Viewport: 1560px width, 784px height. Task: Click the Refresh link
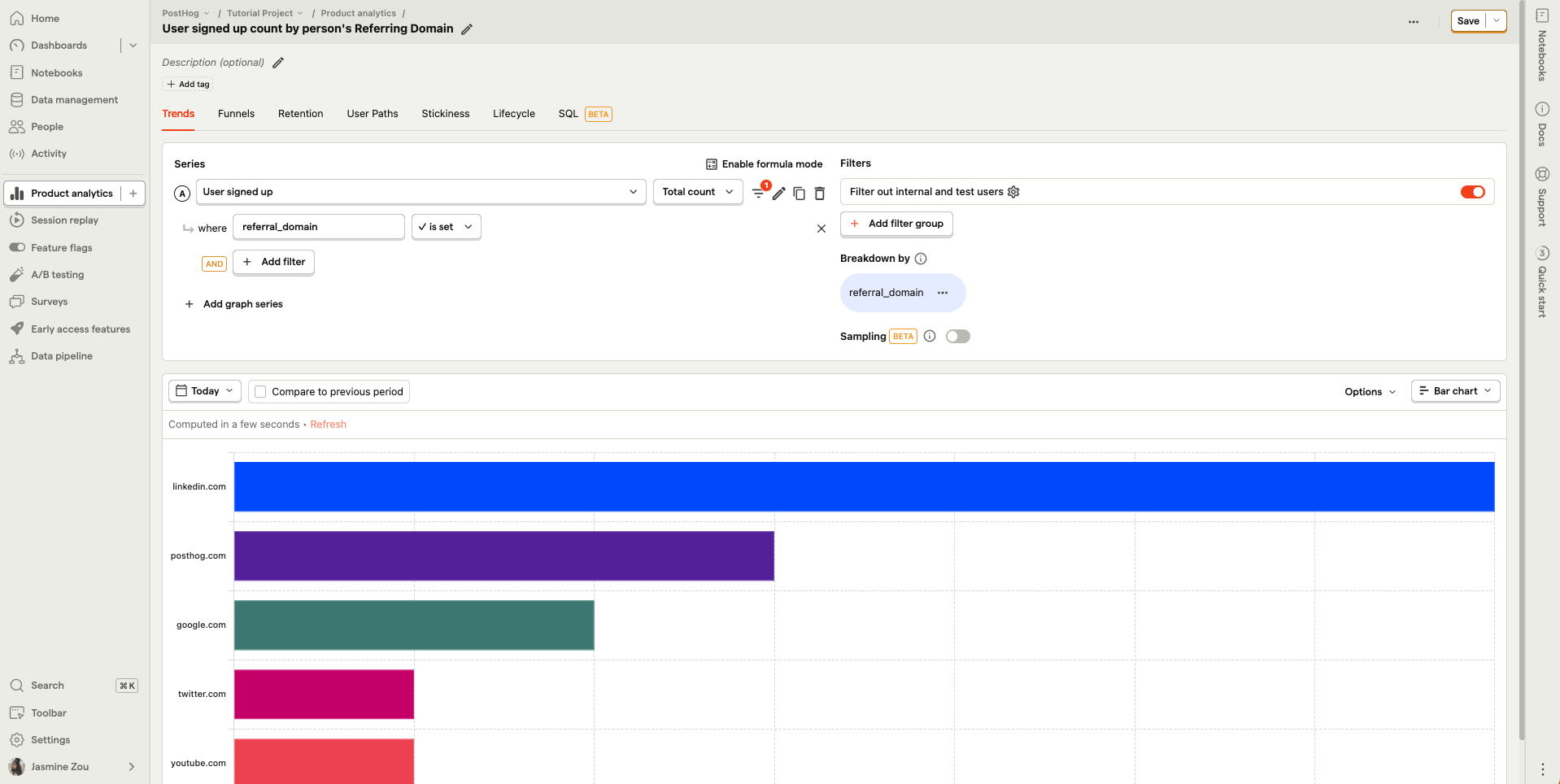[x=329, y=425]
